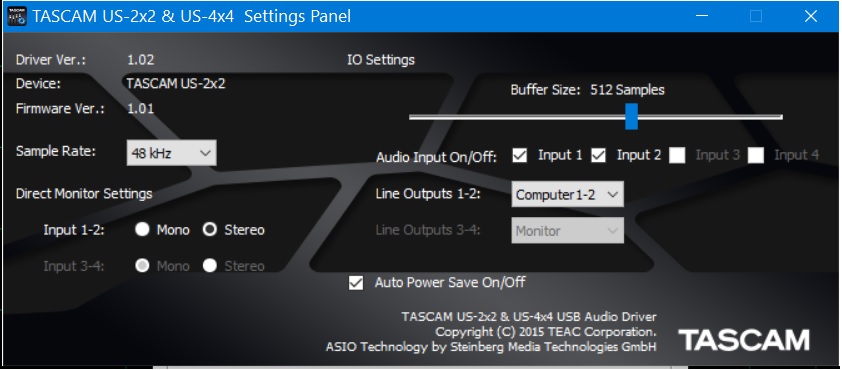Disable the Input 1 audio checkbox
Screen dimensions: 842x370
click(520, 156)
